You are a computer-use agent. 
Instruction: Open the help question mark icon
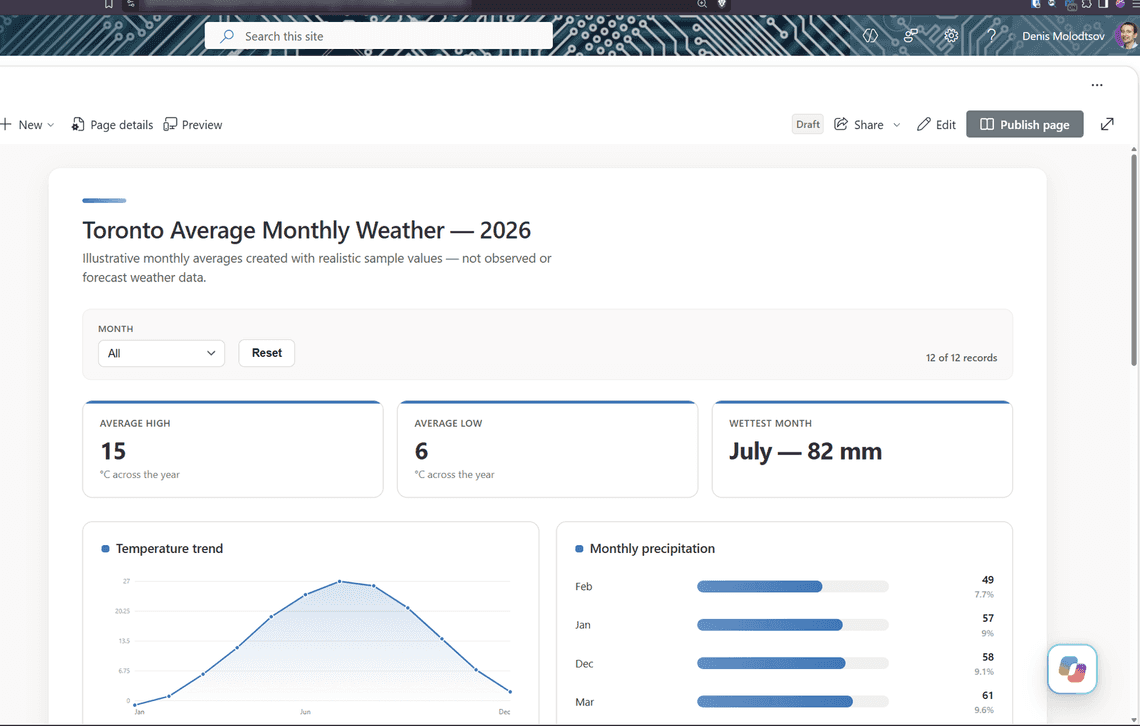pos(991,36)
